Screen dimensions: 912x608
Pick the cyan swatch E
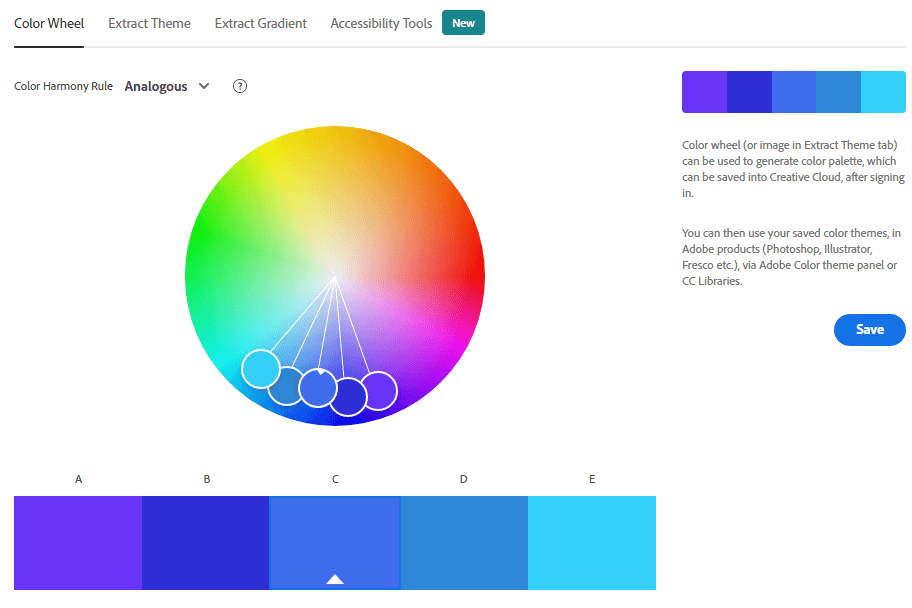(x=592, y=543)
